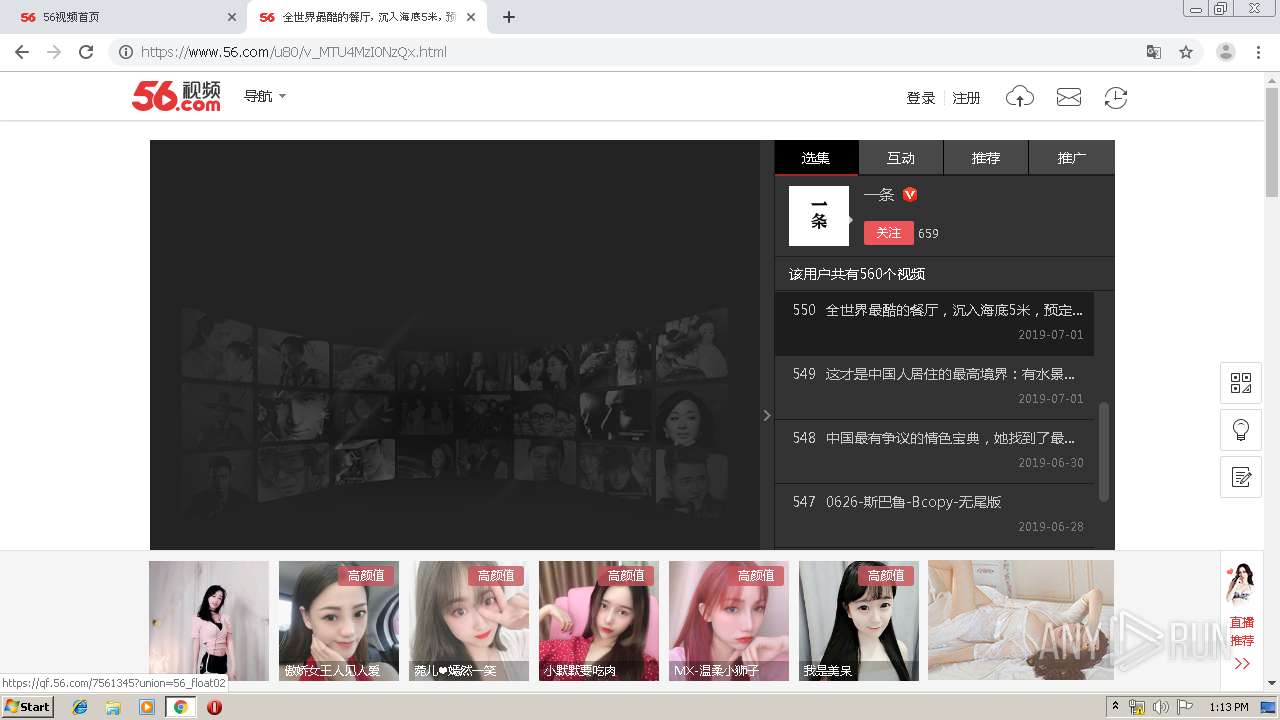Open the feedback note-edit sidebar icon

(1241, 477)
